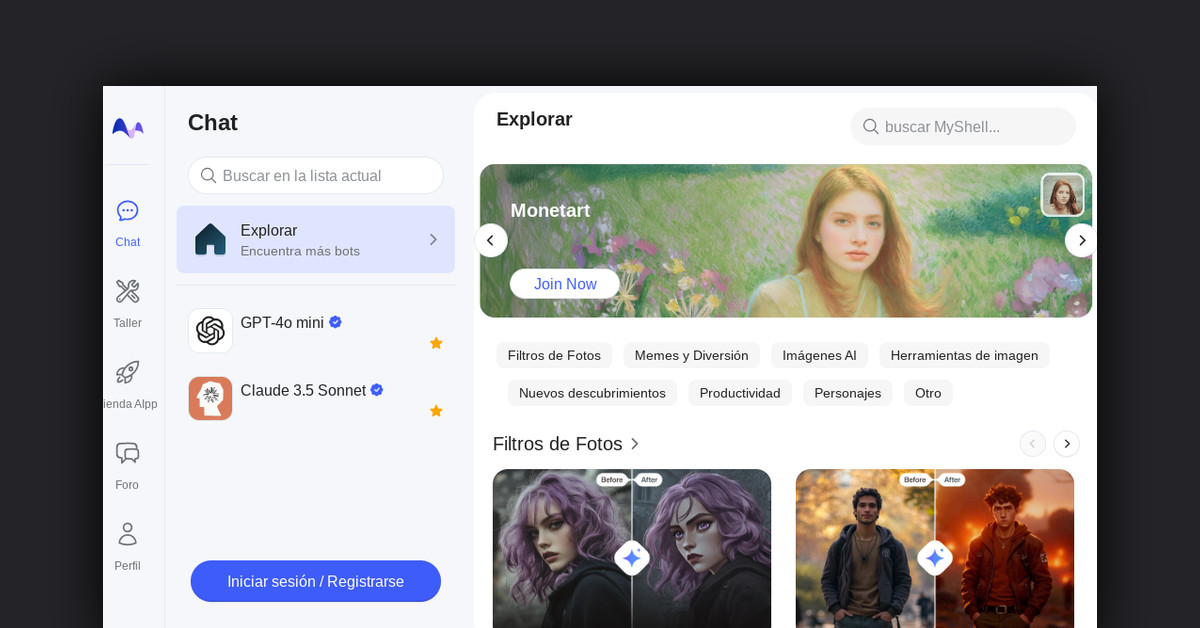
Task: Click Iniciar sesión / Registrarse
Action: [315, 581]
